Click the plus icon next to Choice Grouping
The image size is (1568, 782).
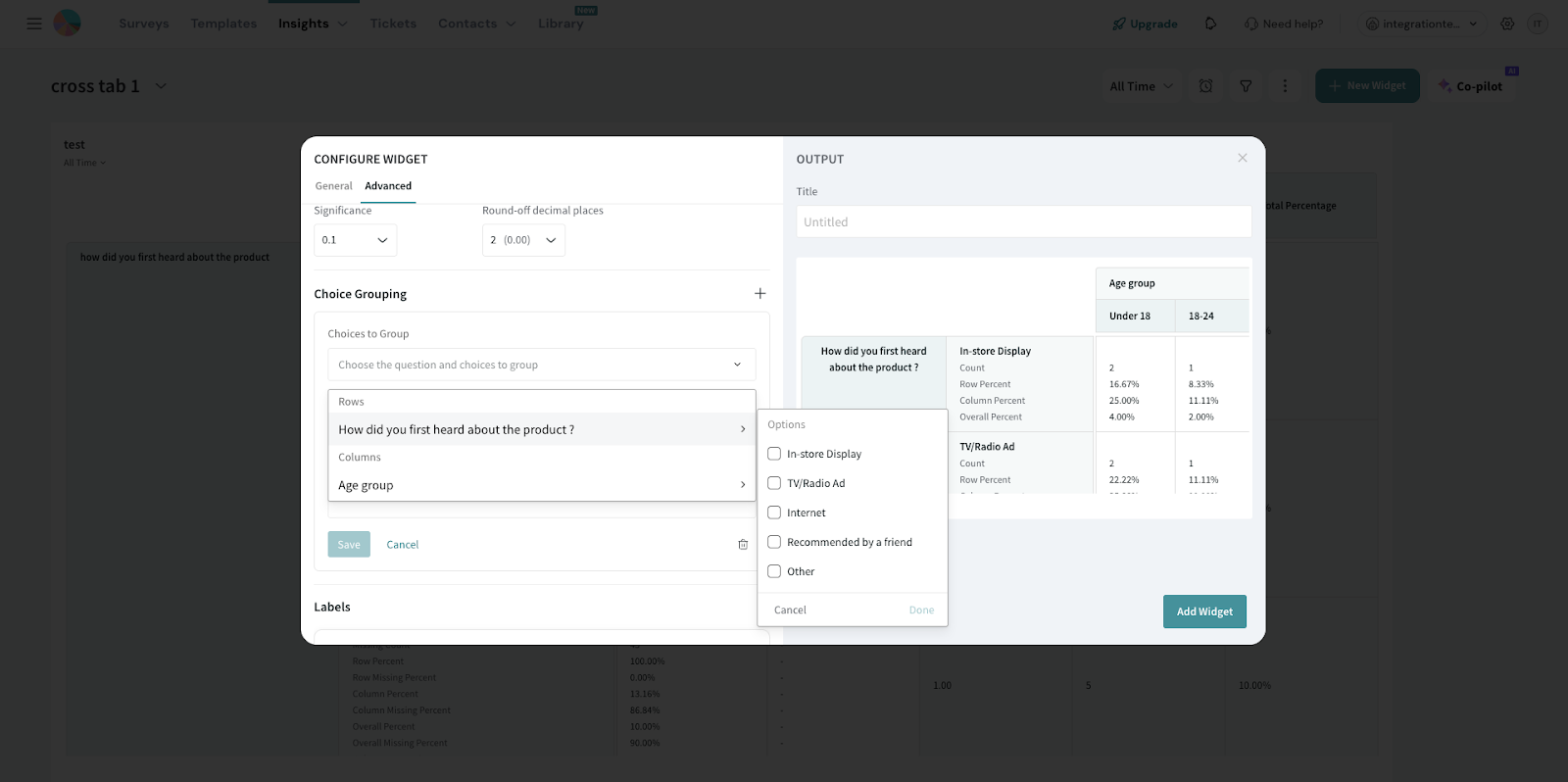pyautogui.click(x=759, y=294)
